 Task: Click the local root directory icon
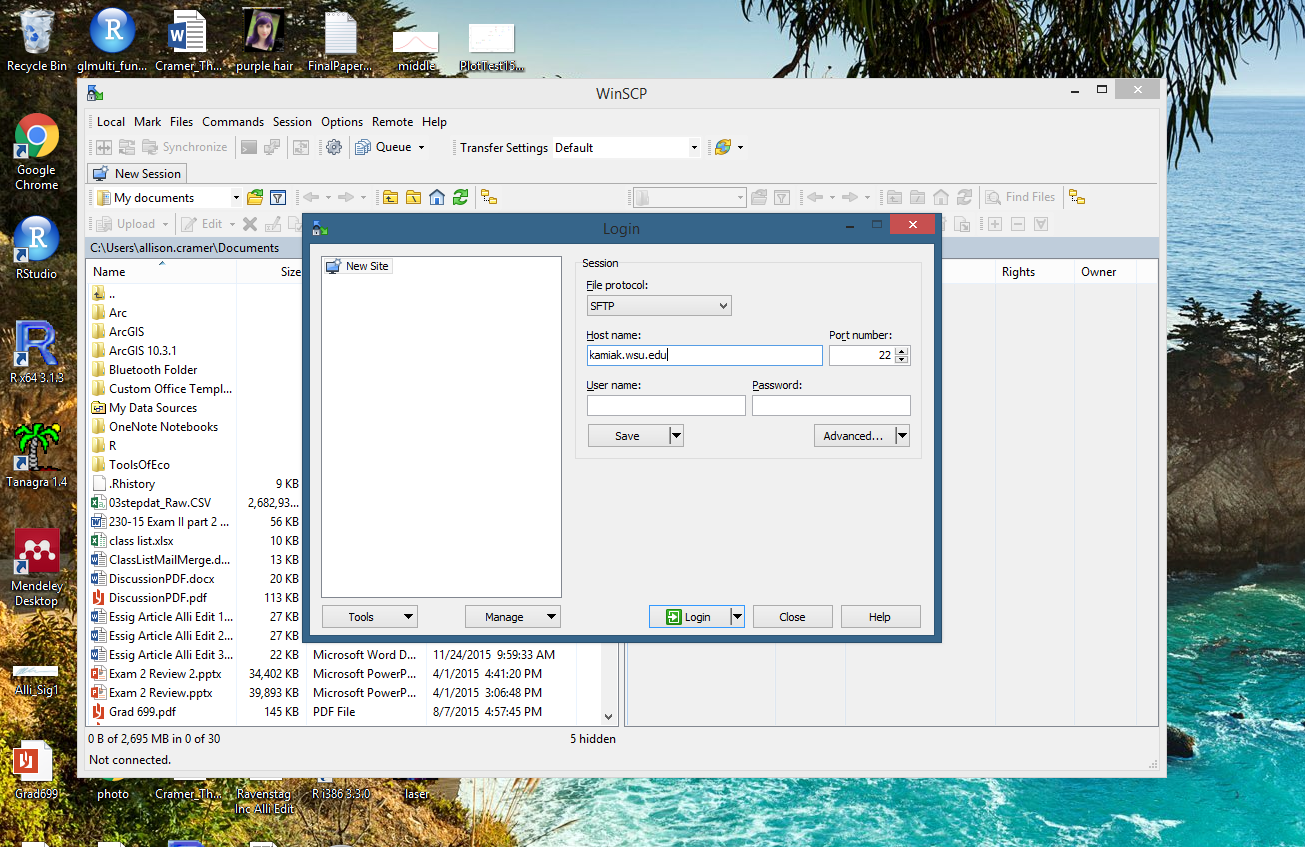(413, 197)
